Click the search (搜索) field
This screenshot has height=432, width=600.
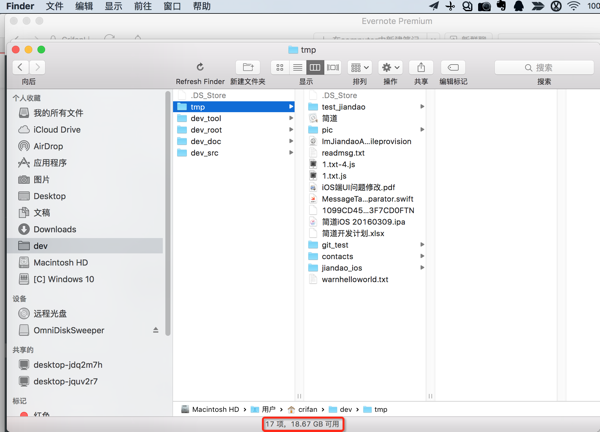tap(544, 67)
